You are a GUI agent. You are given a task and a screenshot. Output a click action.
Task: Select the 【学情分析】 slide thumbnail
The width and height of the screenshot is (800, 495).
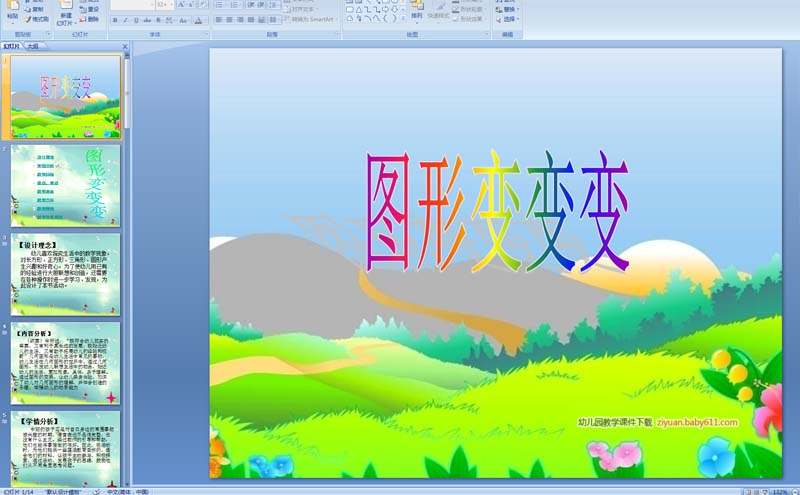tap(66, 449)
